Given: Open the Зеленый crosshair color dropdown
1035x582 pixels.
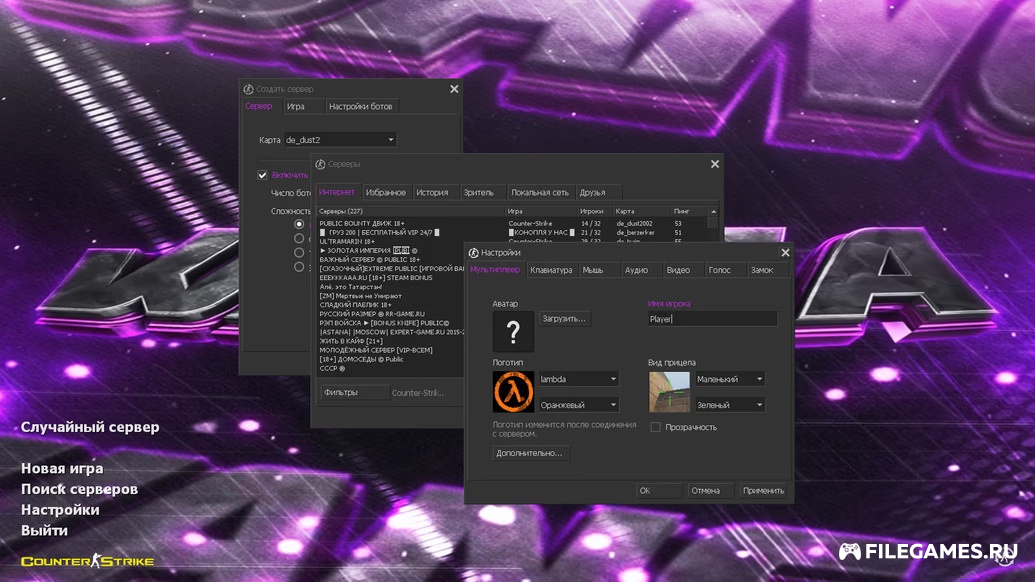Looking at the screenshot, I should click(x=730, y=404).
